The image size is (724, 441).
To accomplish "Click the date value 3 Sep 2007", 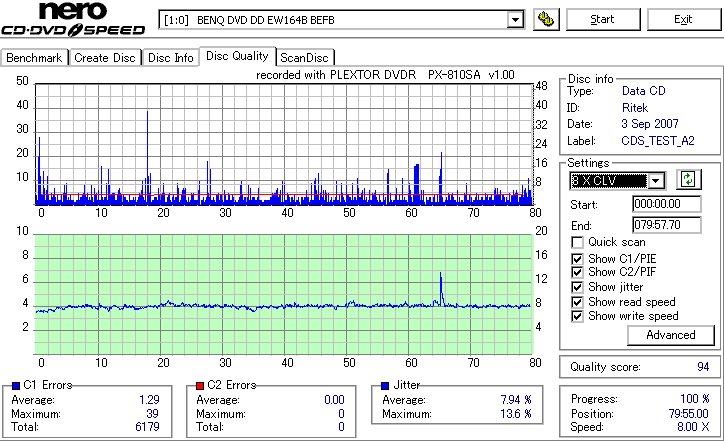I will [650, 124].
